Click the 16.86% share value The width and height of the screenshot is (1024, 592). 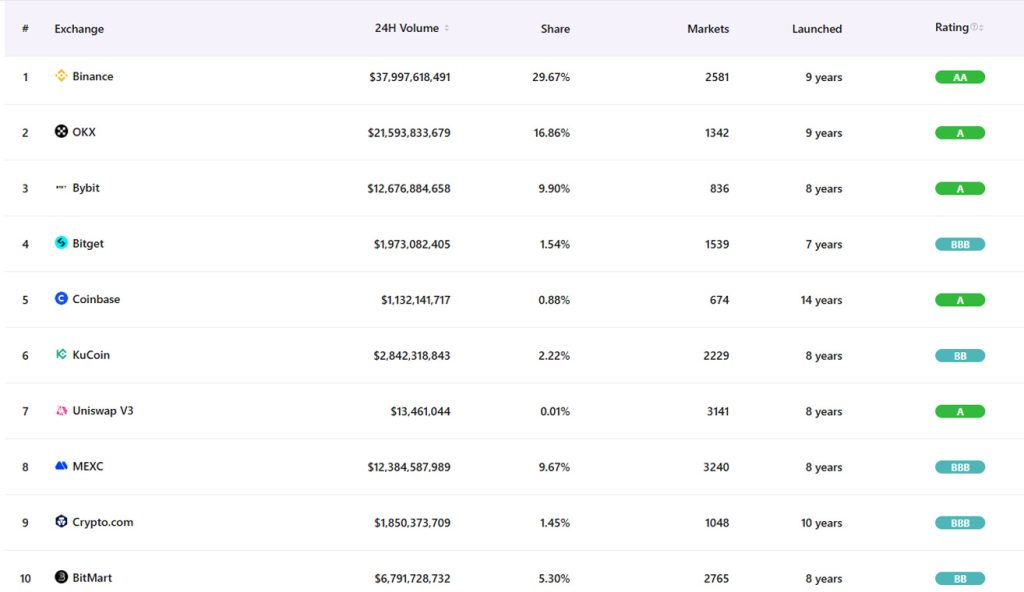pyautogui.click(x=551, y=133)
